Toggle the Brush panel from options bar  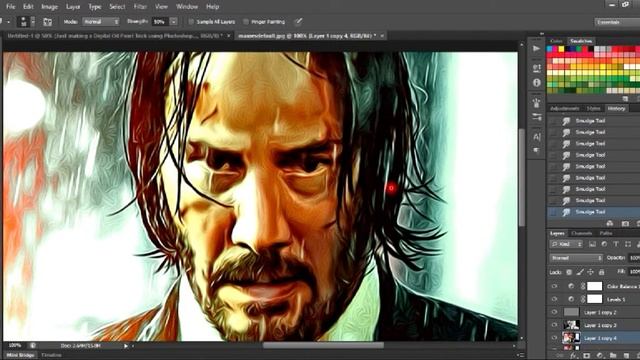point(48,22)
